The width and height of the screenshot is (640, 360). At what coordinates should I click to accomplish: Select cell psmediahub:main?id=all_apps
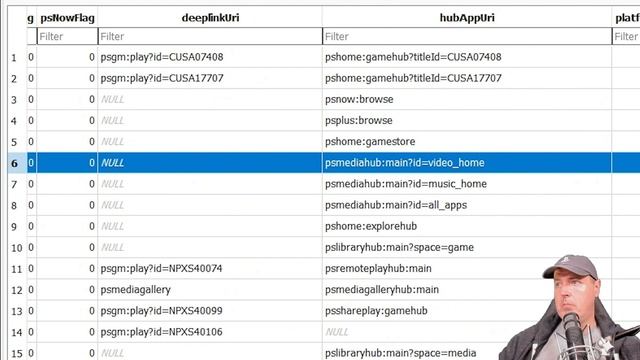[x=467, y=205]
